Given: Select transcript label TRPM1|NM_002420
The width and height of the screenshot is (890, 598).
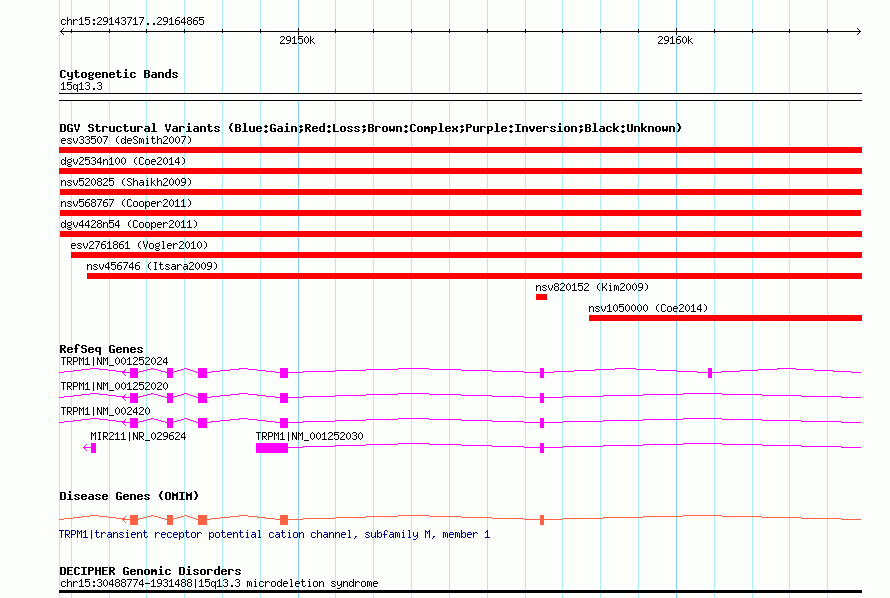Looking at the screenshot, I should pos(105,411).
